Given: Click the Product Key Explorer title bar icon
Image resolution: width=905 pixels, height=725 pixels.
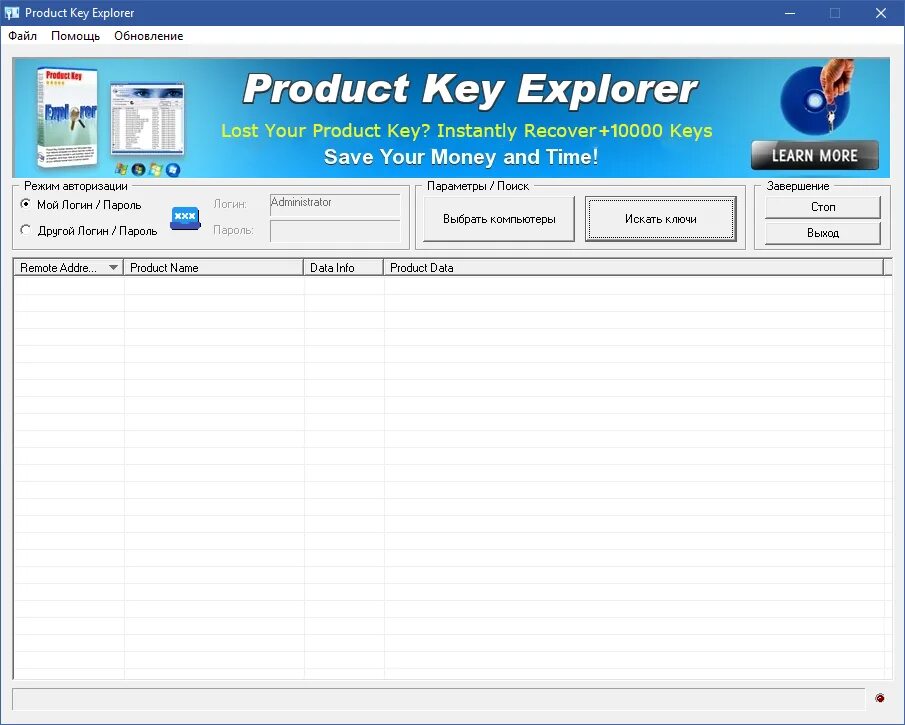Looking at the screenshot, I should pyautogui.click(x=10, y=12).
